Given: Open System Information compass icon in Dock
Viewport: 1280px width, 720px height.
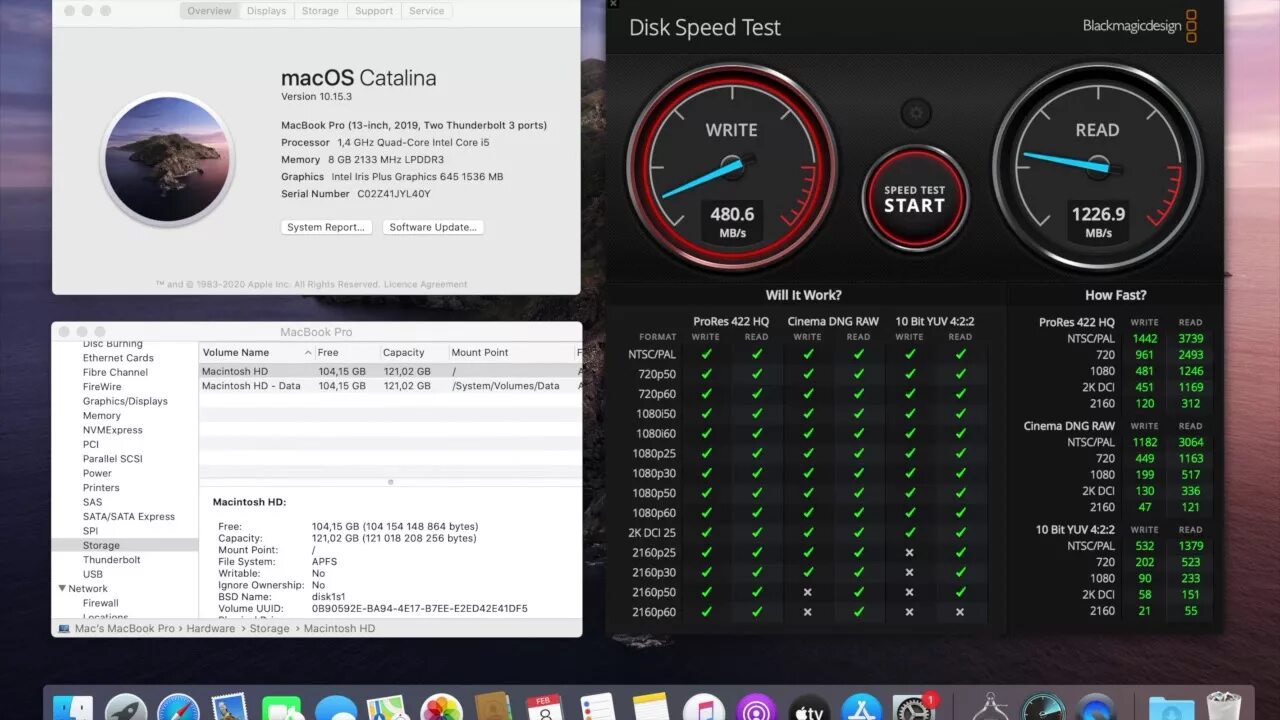Looking at the screenshot, I should pos(990,708).
